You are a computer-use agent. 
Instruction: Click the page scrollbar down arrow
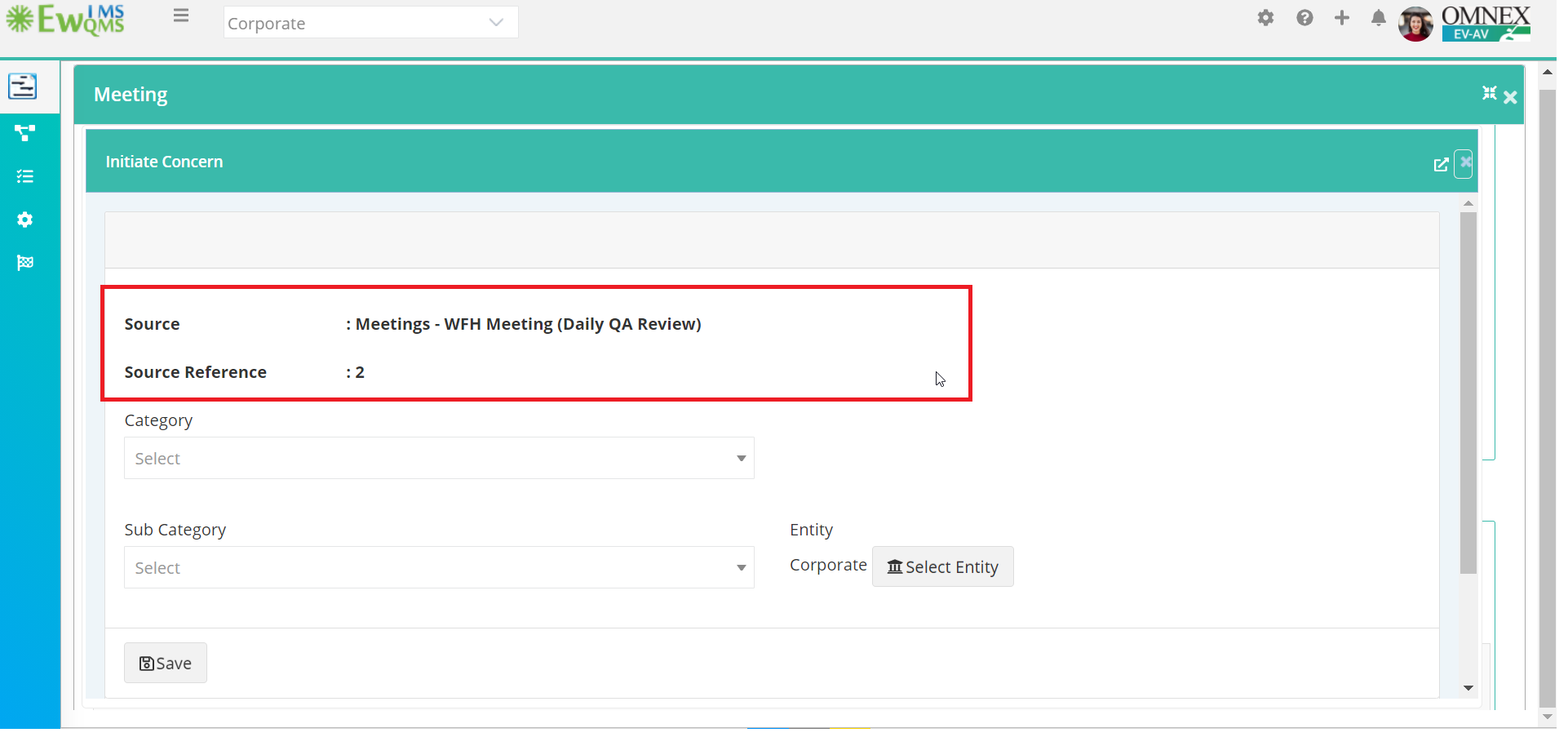[1547, 717]
